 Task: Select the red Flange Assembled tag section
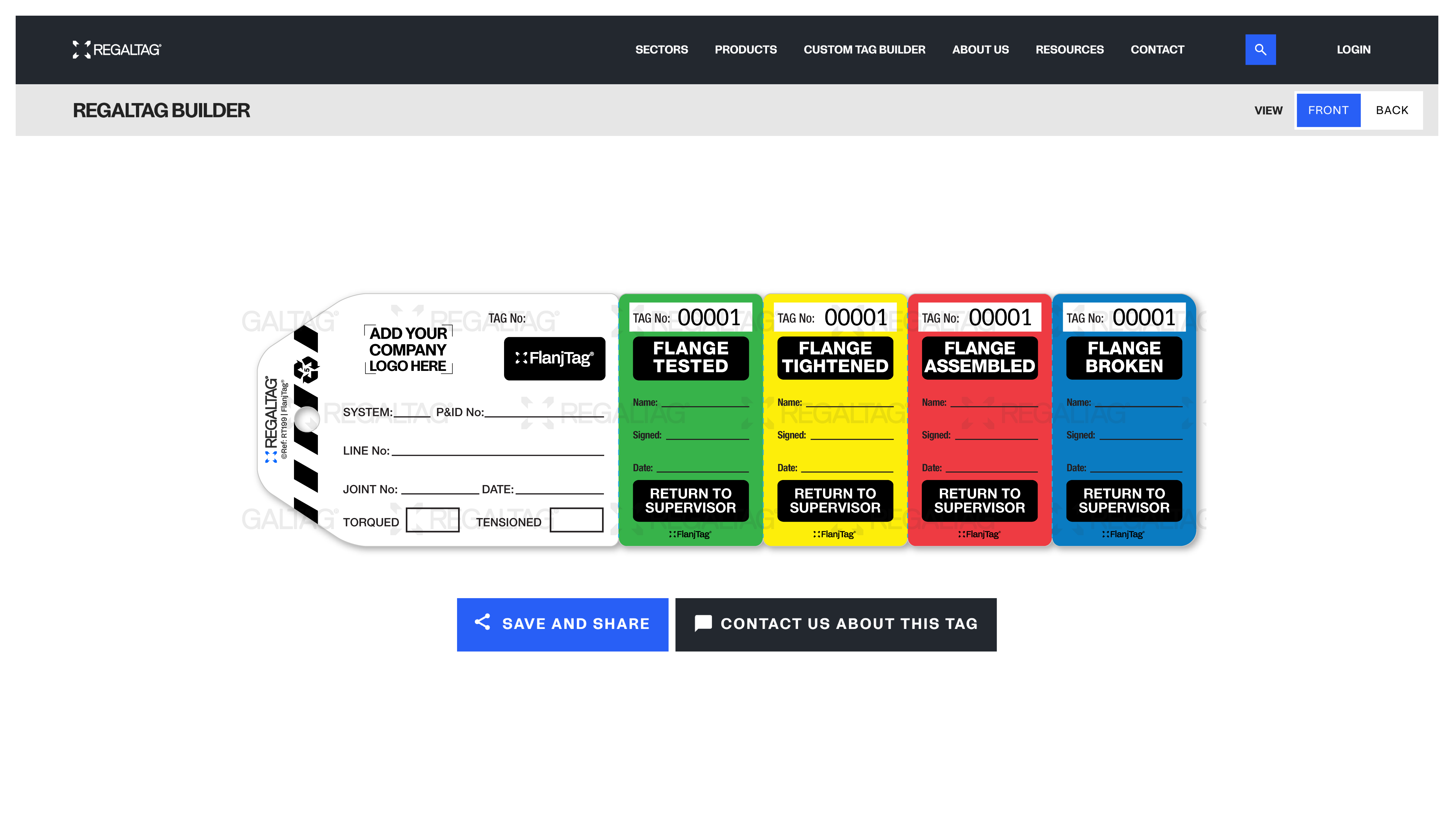coord(980,420)
